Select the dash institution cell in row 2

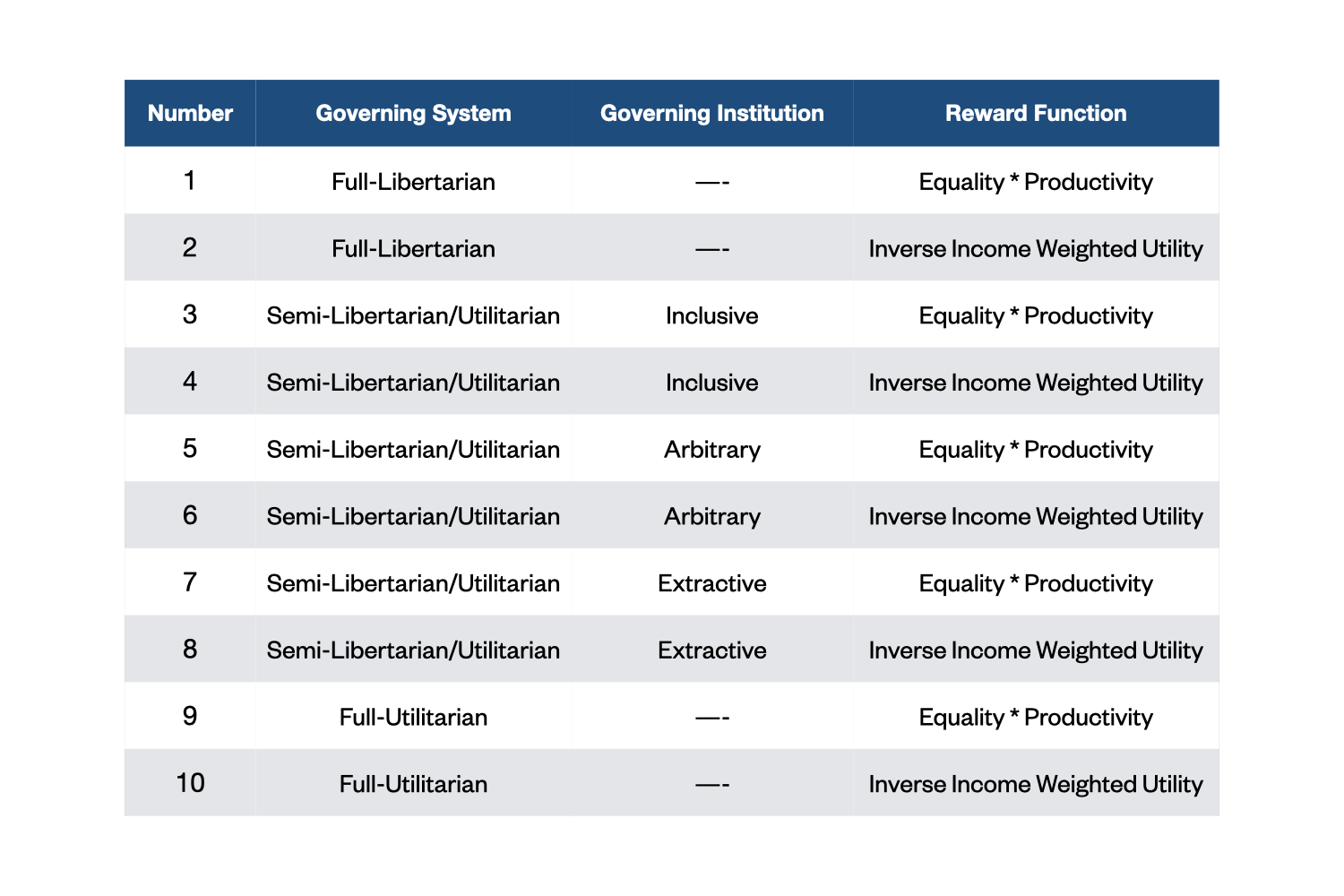(711, 249)
